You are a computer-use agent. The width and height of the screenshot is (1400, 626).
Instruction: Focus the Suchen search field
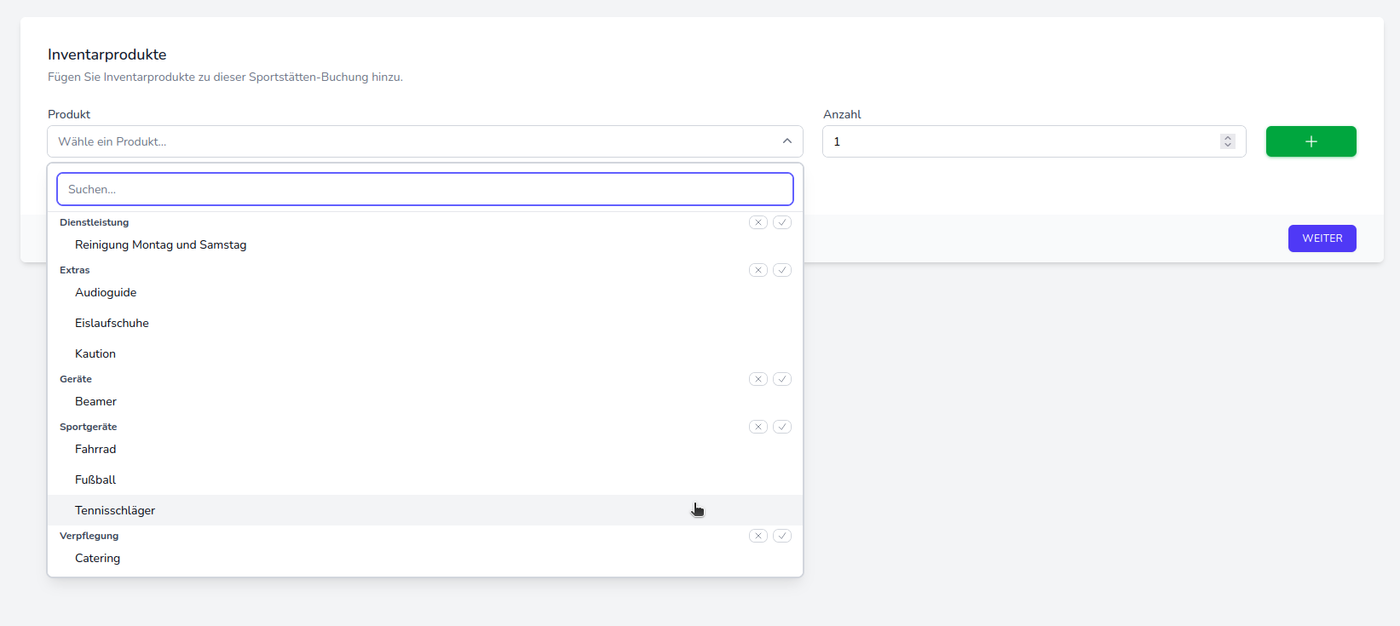tap(425, 189)
